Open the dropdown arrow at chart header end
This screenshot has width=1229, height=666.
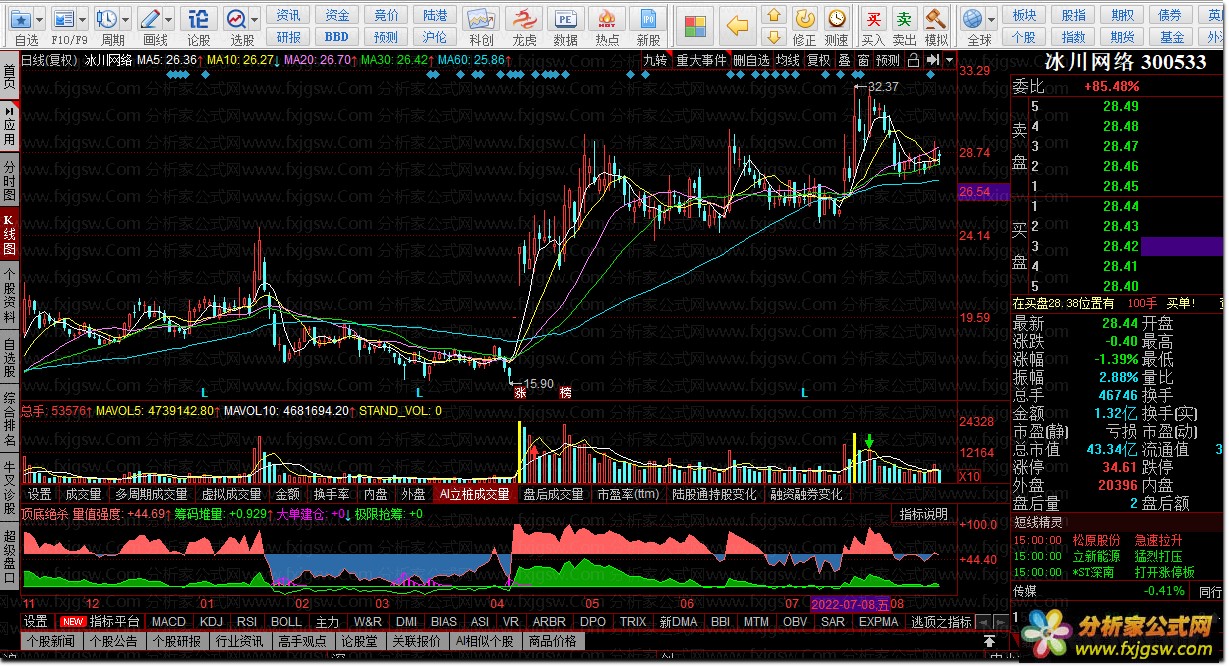pos(949,60)
